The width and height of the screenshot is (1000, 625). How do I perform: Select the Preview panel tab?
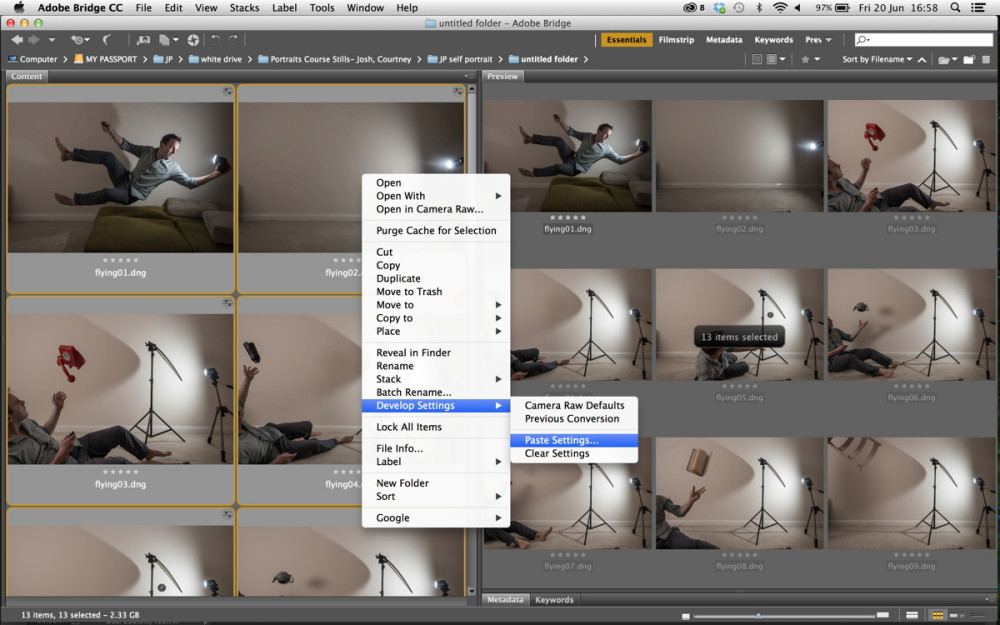tap(503, 76)
